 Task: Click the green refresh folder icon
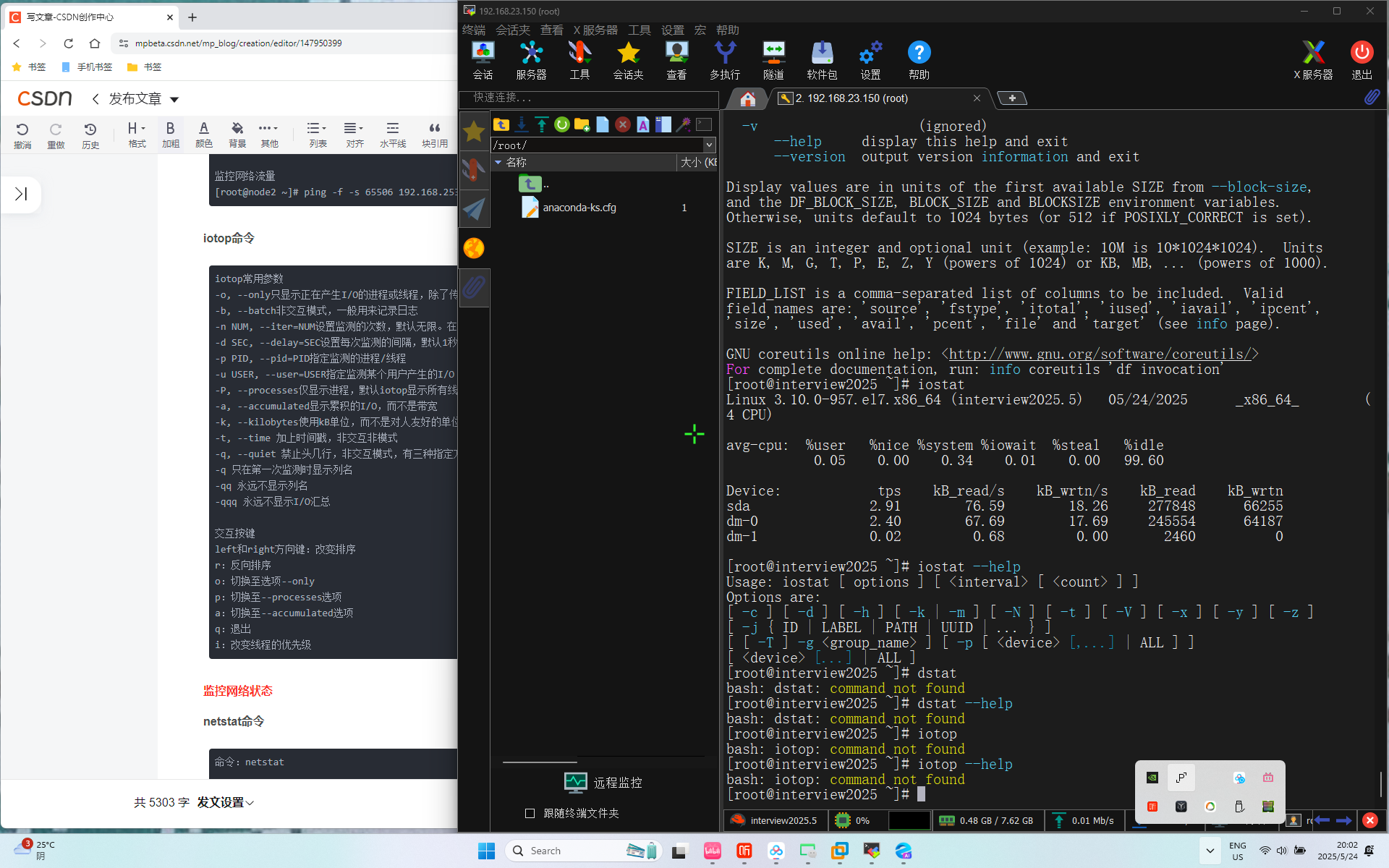click(x=561, y=124)
